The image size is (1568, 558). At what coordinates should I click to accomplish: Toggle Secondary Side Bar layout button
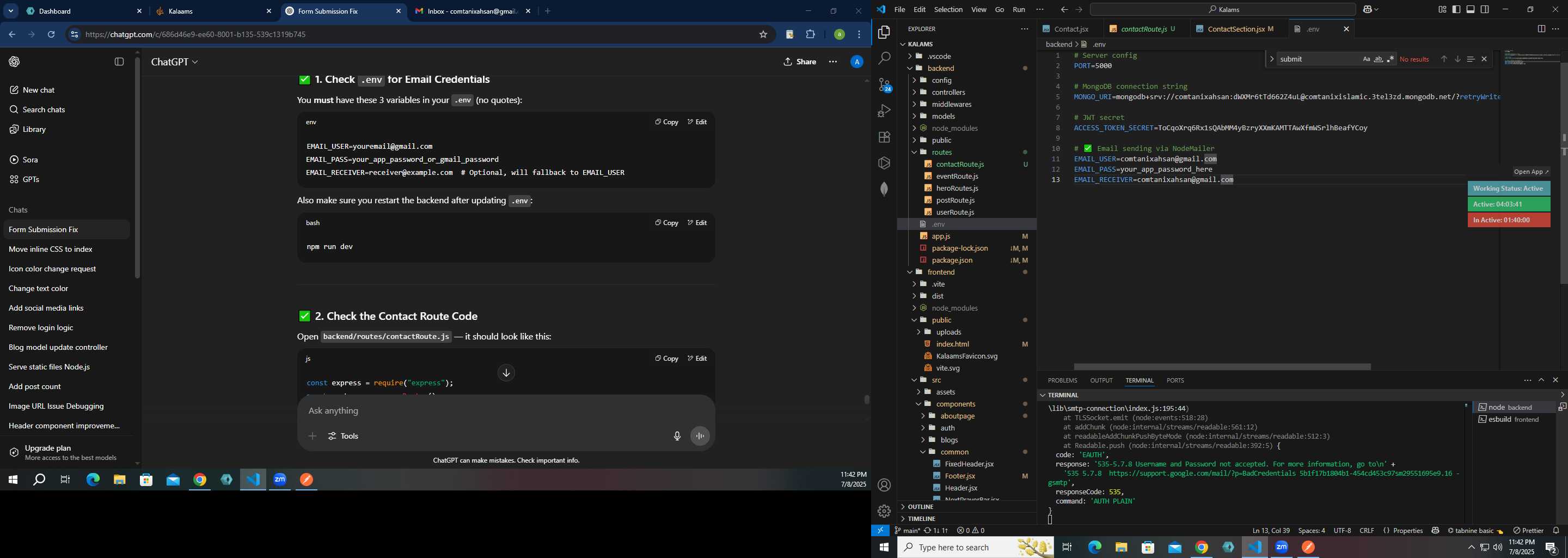click(x=1485, y=10)
